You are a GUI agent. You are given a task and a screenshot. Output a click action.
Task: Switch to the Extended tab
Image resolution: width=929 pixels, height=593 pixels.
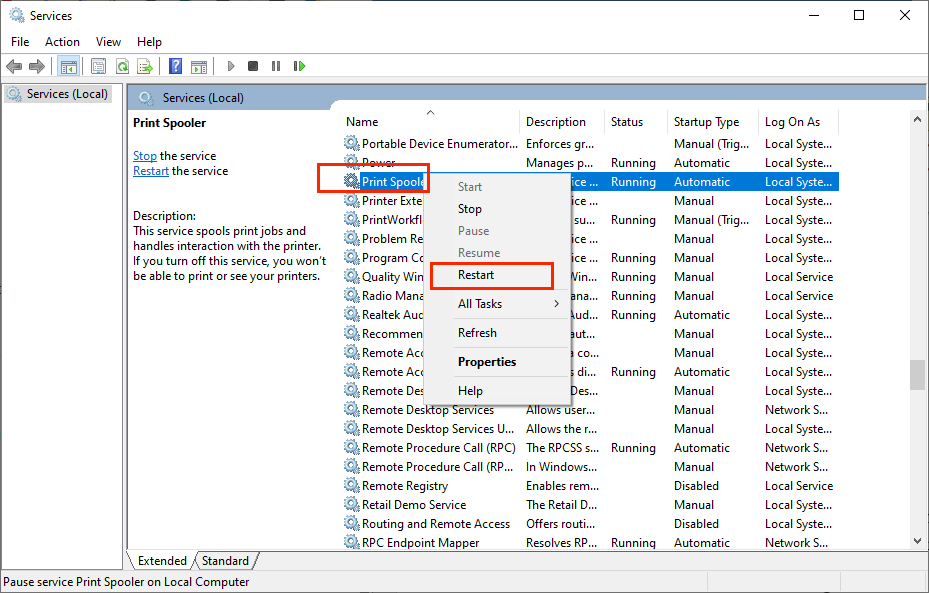coord(162,560)
